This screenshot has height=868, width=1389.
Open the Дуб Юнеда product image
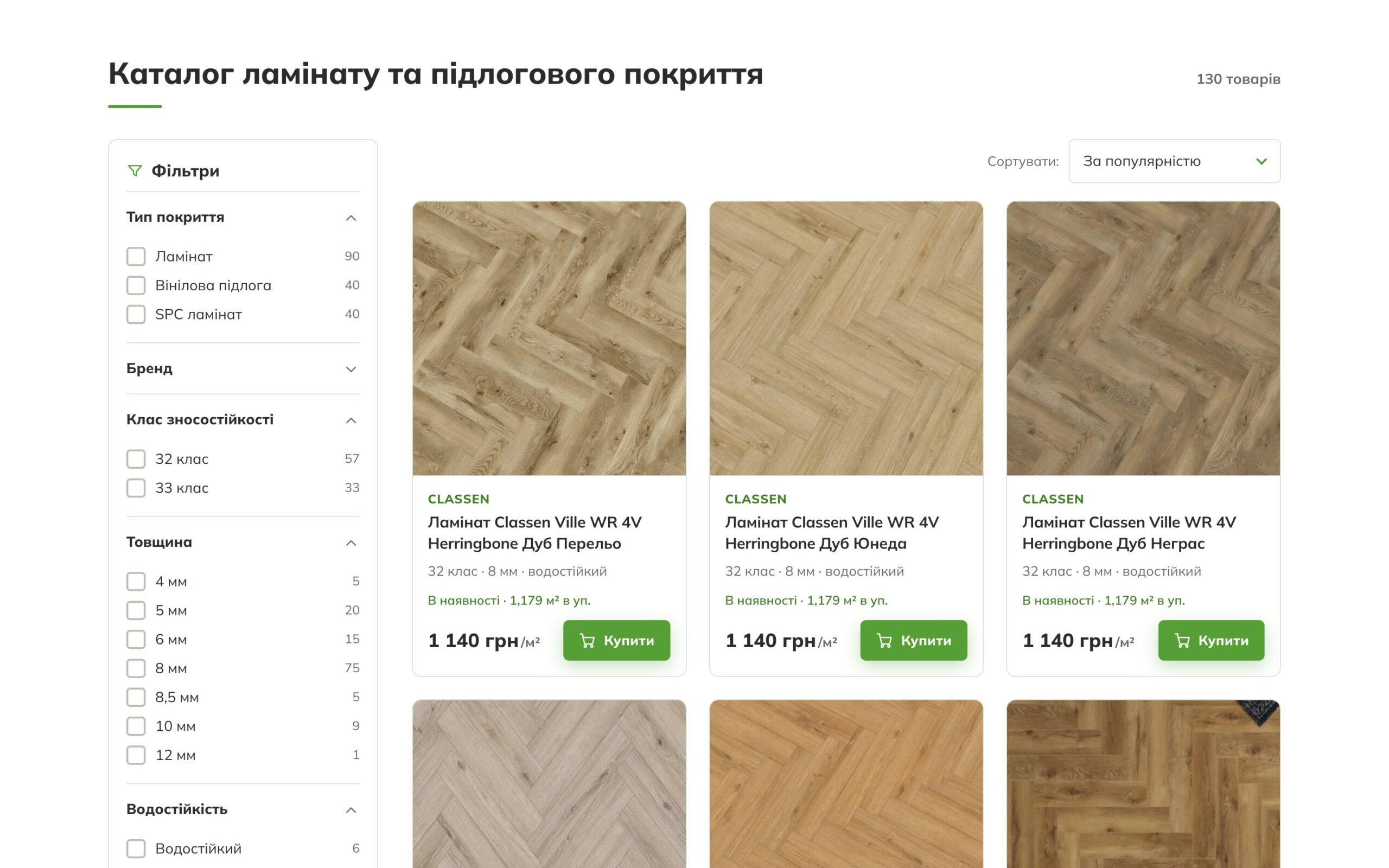[846, 338]
